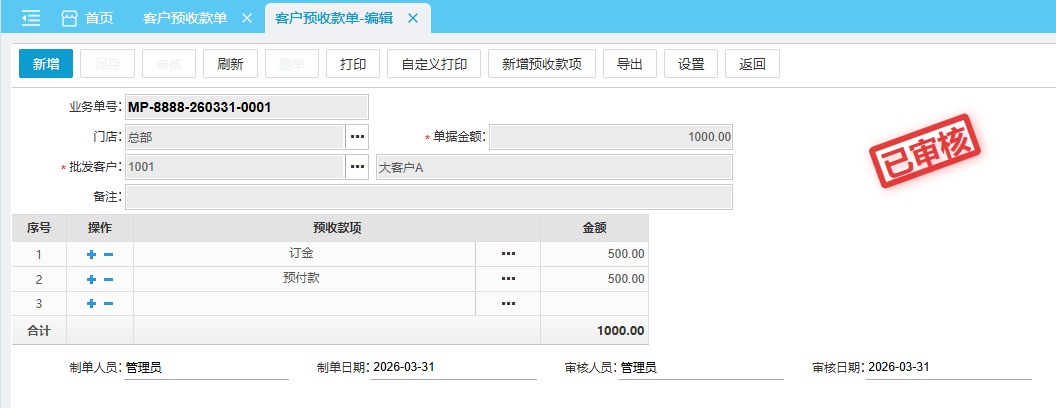Close the 客户预收款单 tab
Screen dimensions: 1056x408
[247, 18]
